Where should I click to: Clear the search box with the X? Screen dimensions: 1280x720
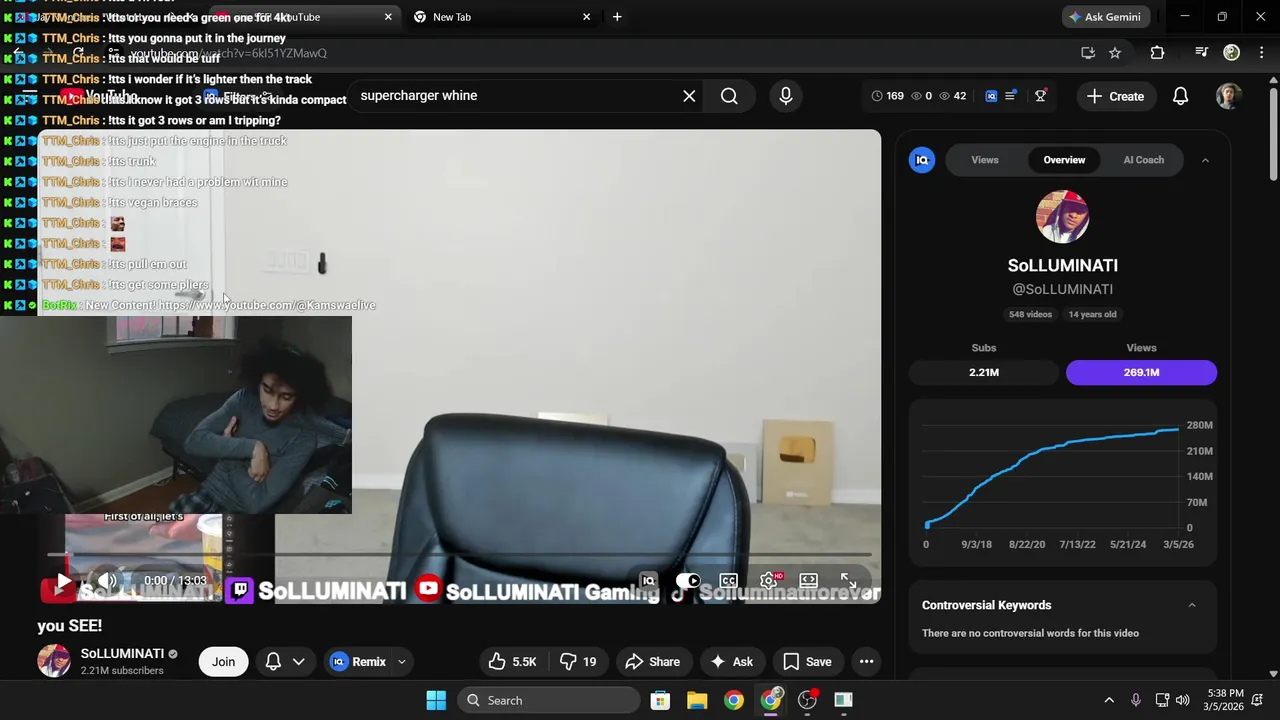689,96
